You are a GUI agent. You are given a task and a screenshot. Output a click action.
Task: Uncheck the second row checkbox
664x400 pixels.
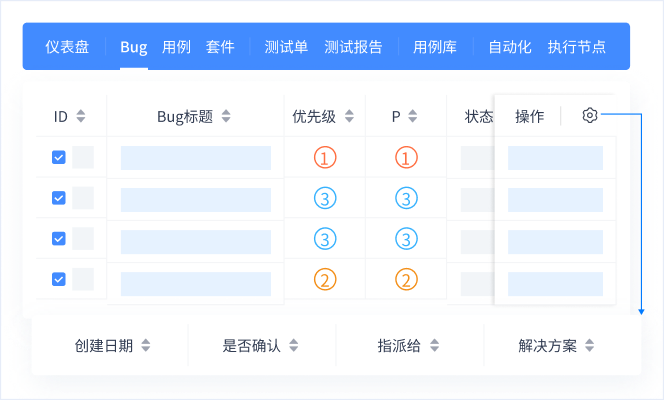pyautogui.click(x=59, y=198)
